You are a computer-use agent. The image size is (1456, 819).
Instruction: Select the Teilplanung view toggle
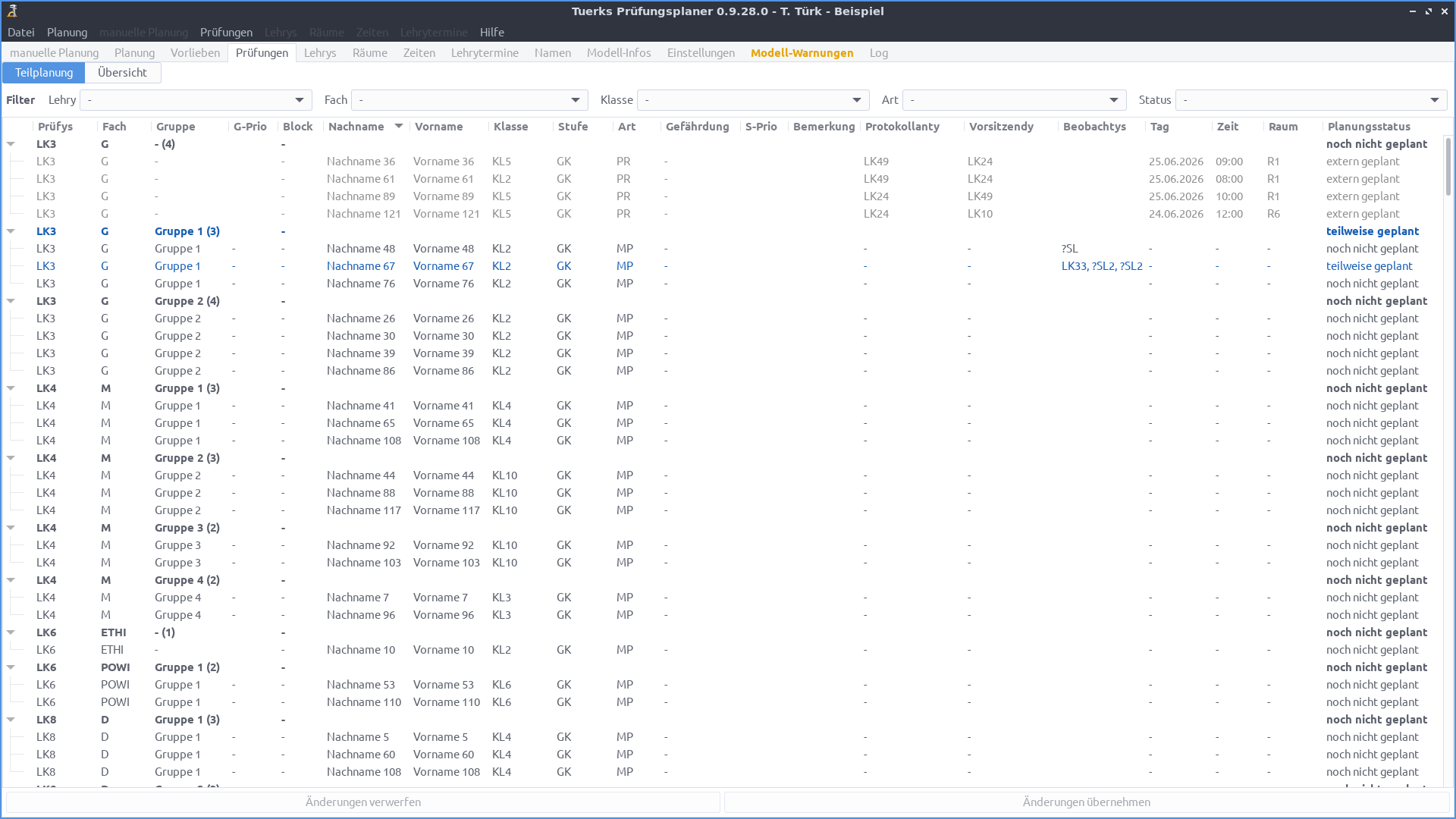44,73
